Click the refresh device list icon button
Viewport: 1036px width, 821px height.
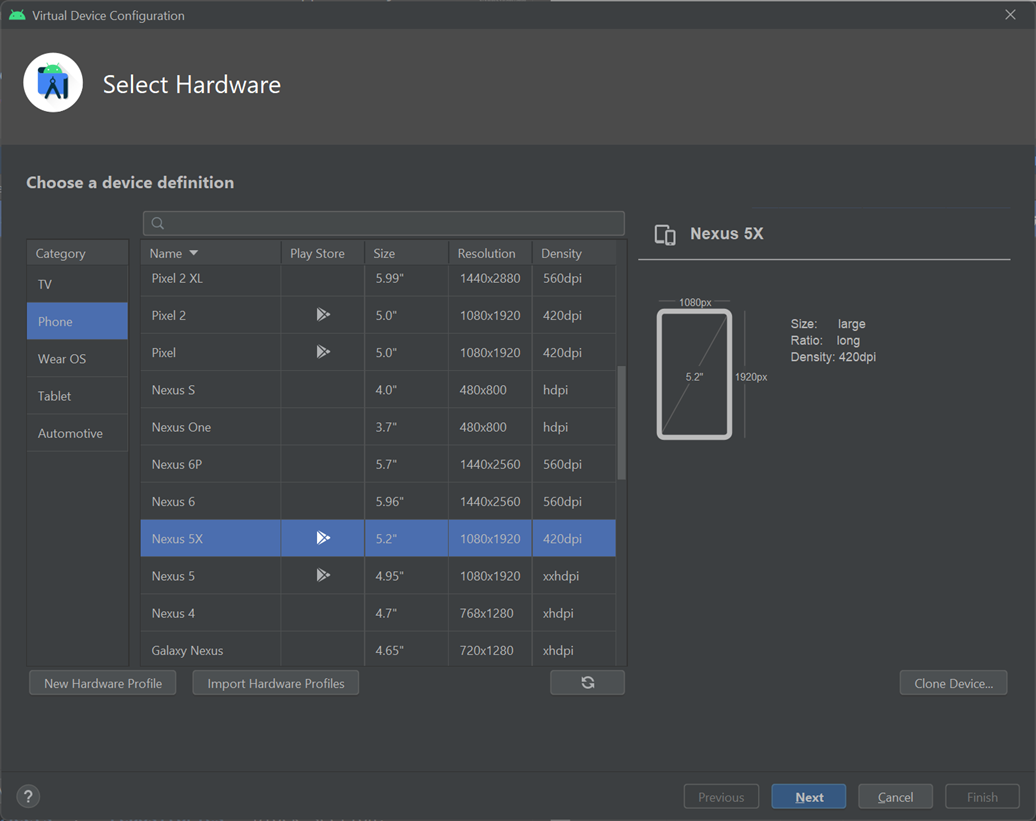tap(587, 682)
